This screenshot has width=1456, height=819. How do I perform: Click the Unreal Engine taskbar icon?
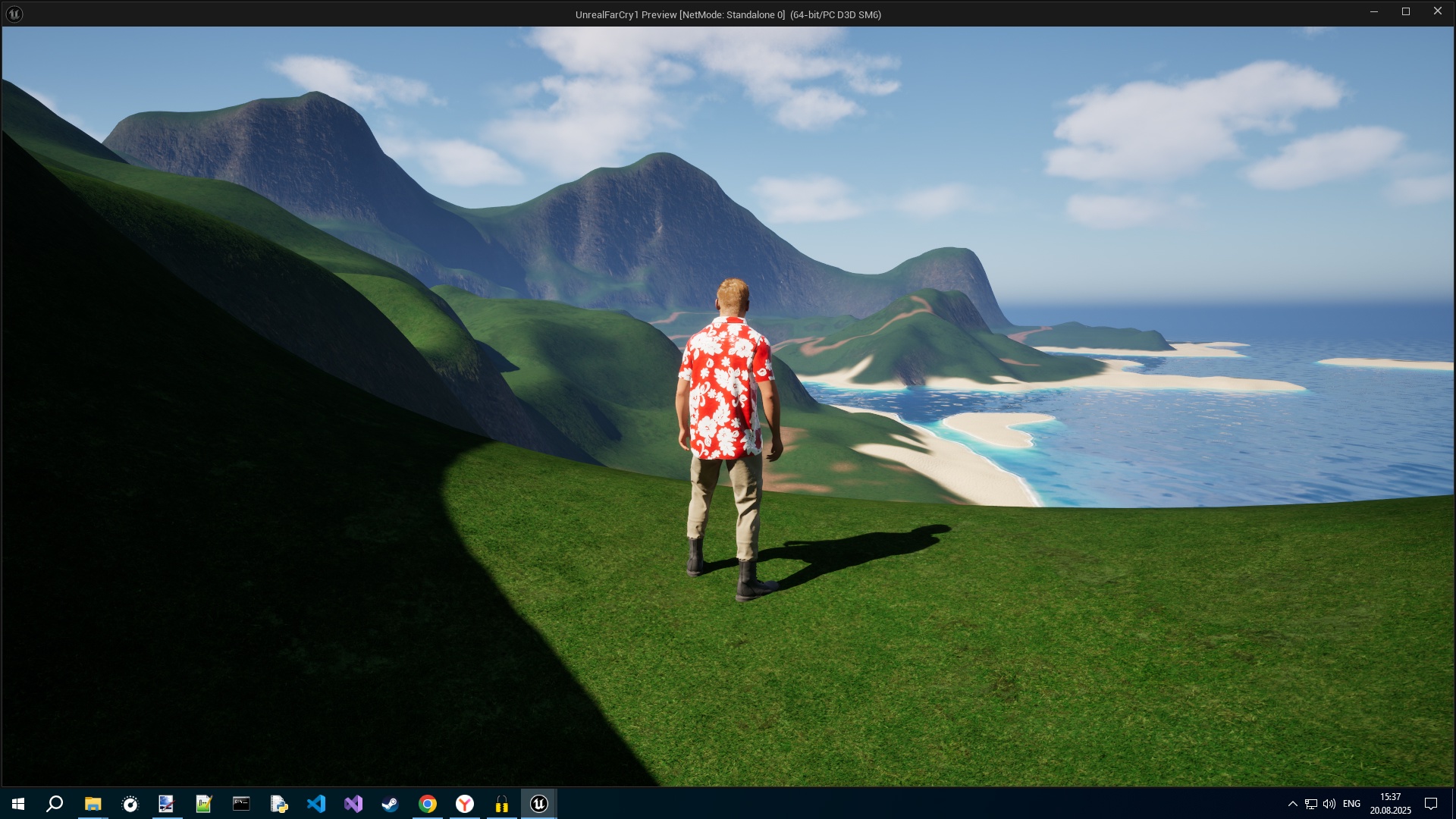(539, 804)
